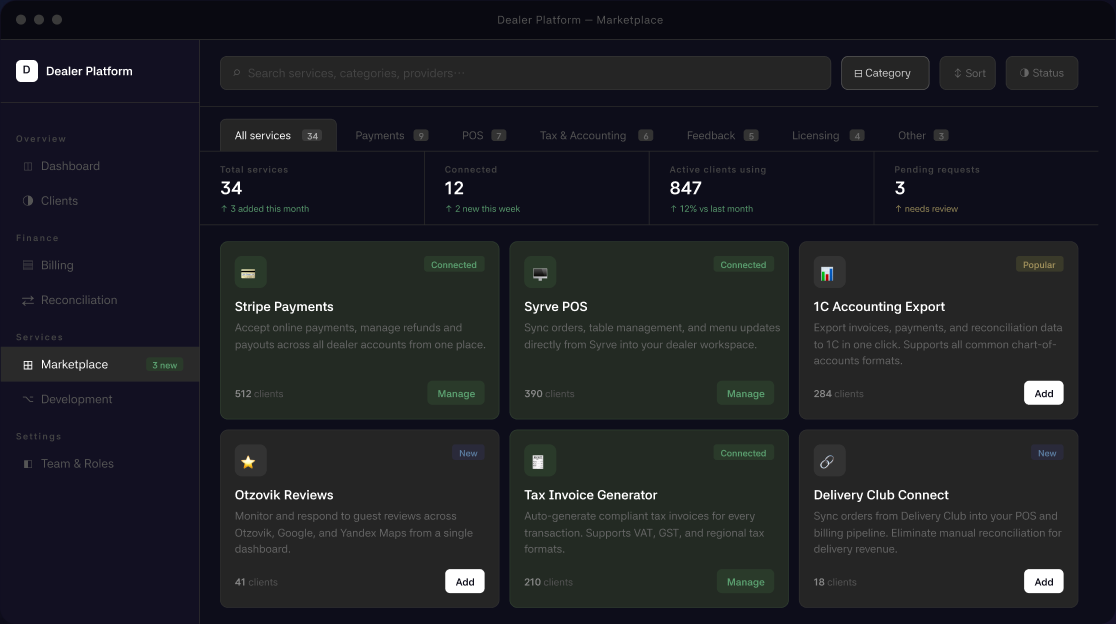Click Manage on Tax Invoice Generator card
Viewport: 1116px width, 624px height.
[x=745, y=581]
